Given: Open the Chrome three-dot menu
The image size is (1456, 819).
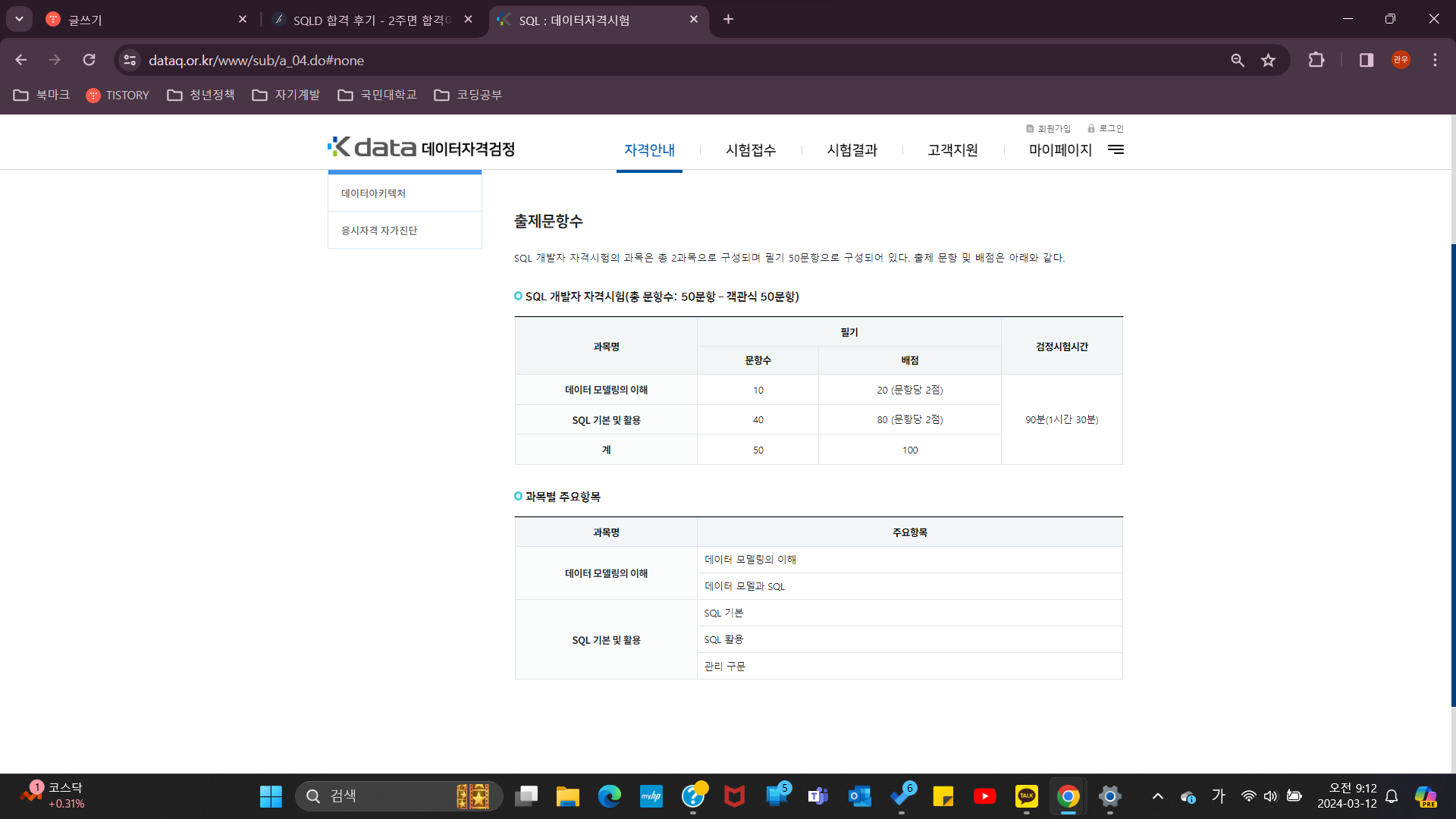Looking at the screenshot, I should pyautogui.click(x=1434, y=60).
